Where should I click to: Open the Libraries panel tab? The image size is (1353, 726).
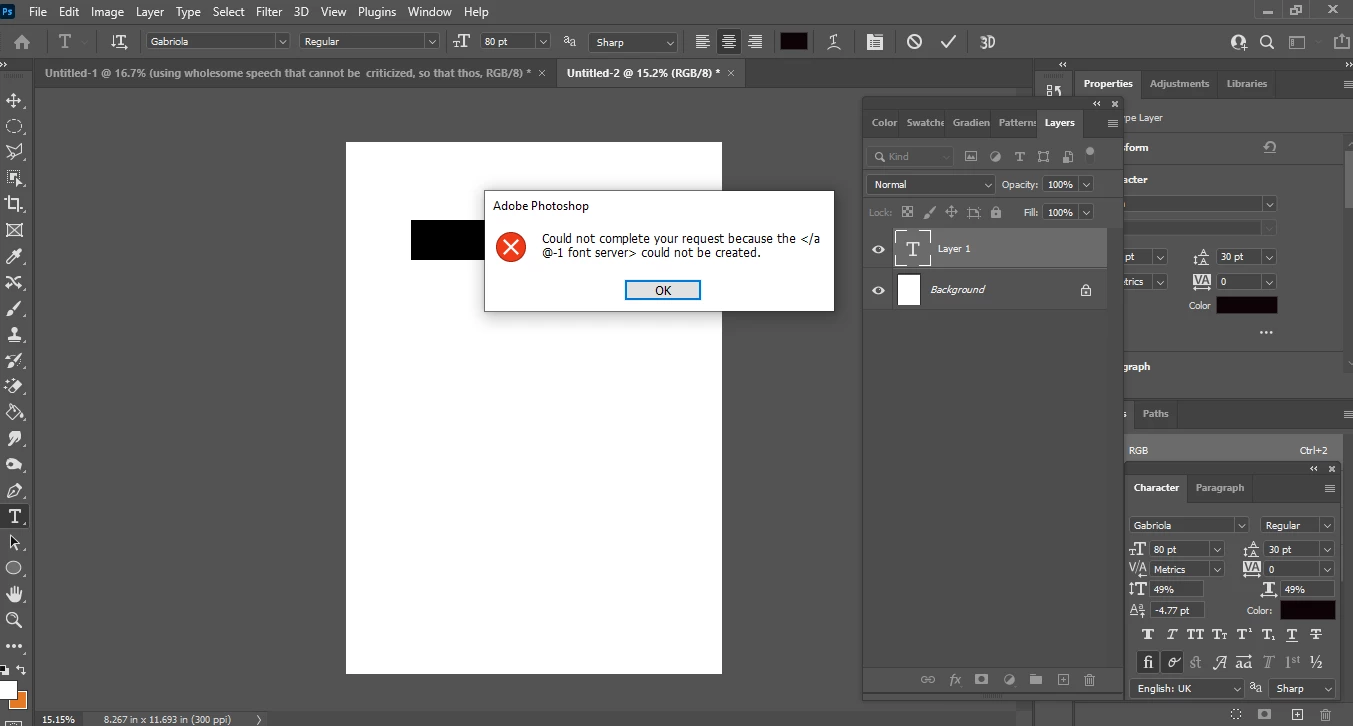point(1247,84)
